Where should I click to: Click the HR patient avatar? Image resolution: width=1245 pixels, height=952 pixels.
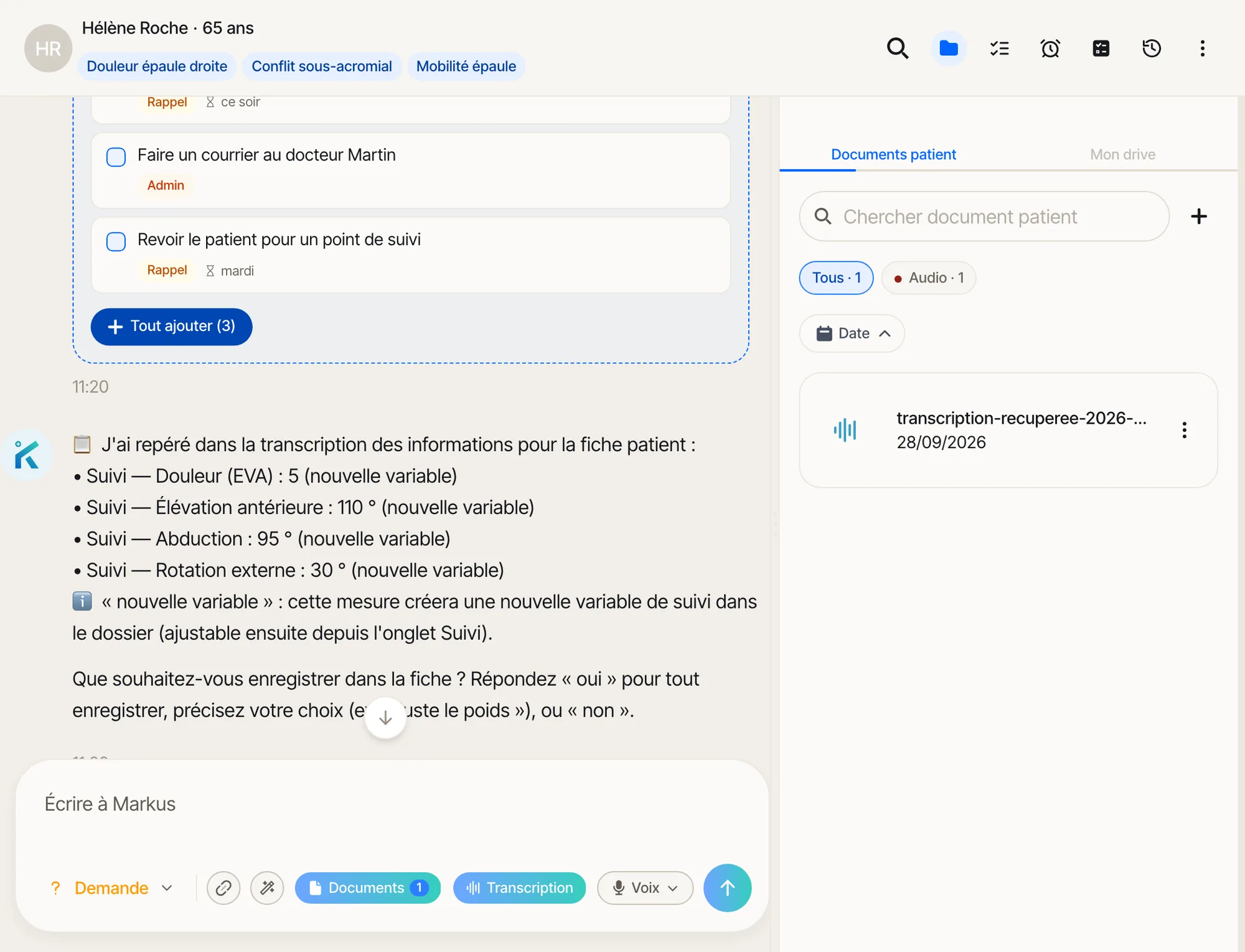[48, 48]
